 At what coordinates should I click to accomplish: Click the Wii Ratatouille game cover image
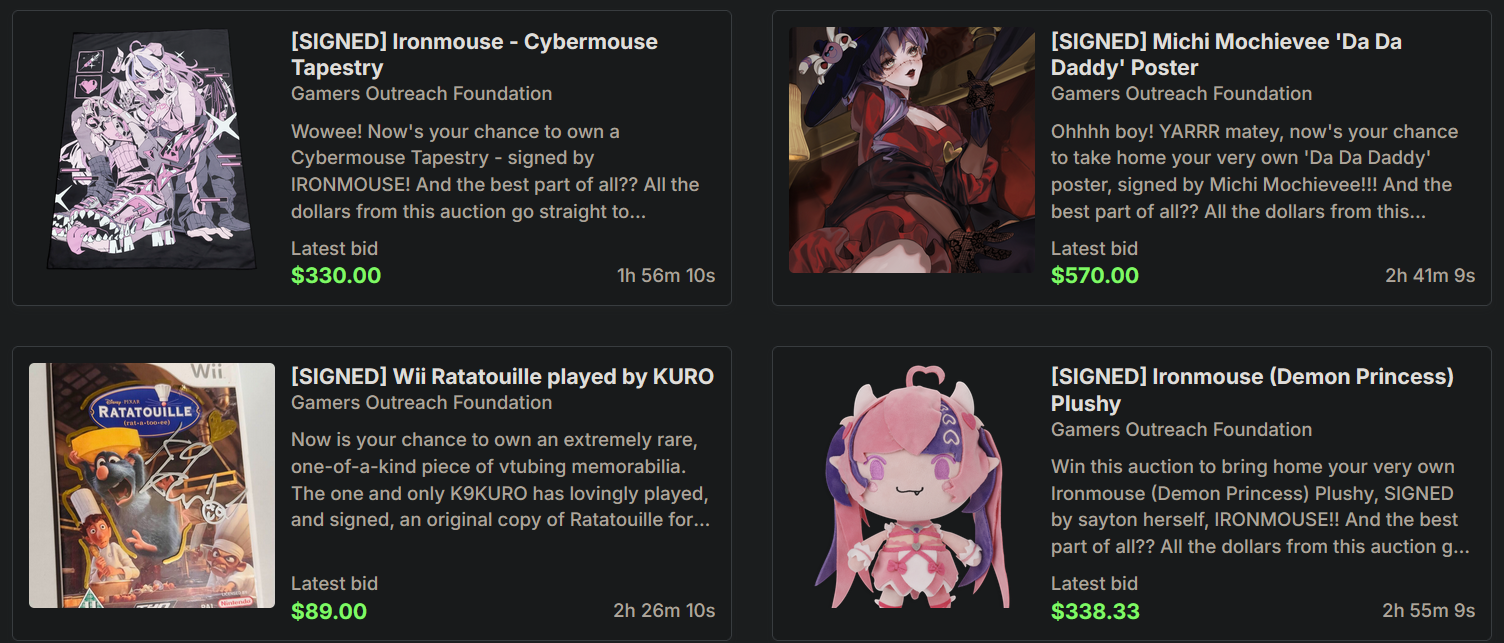coord(151,485)
